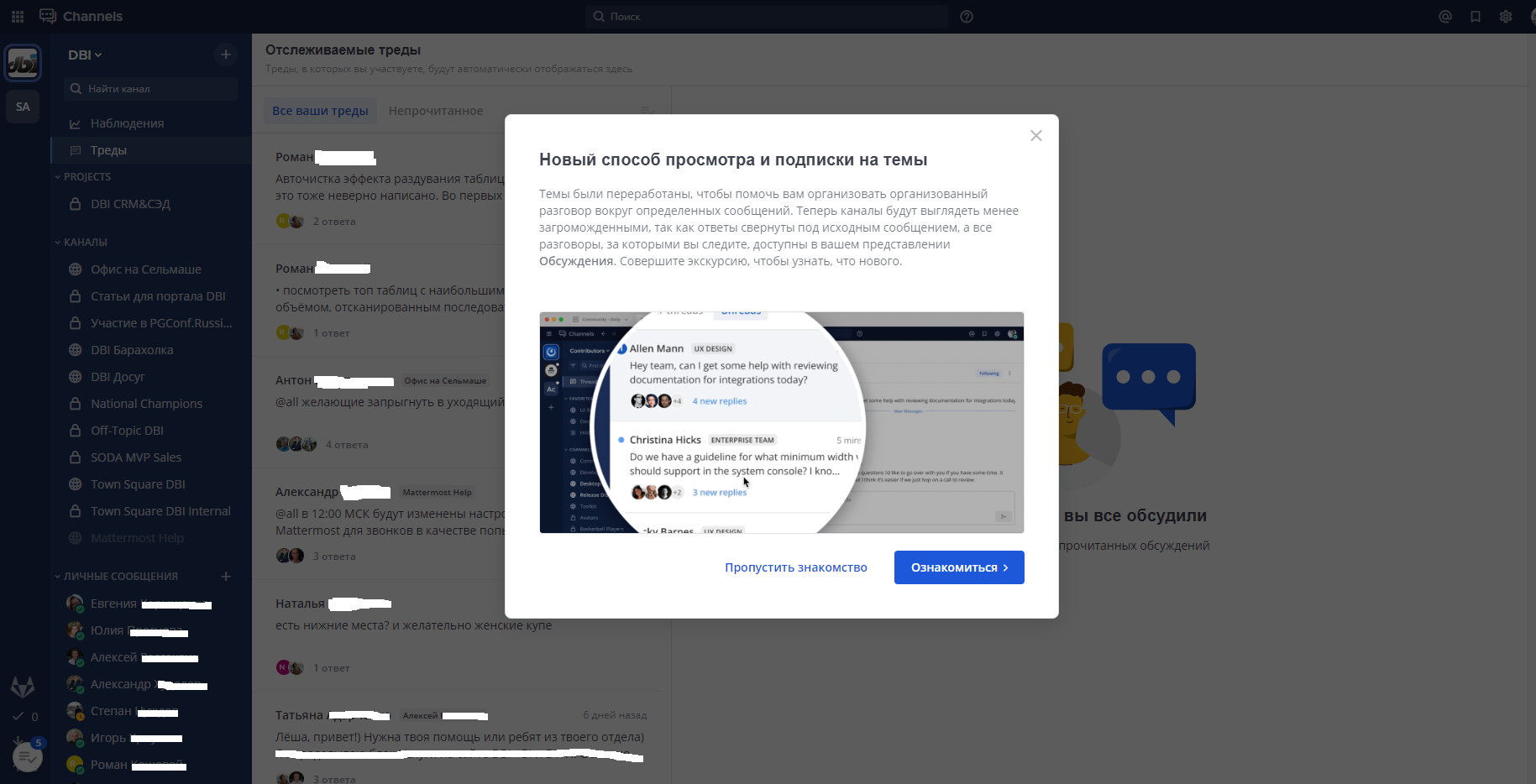
Task: Click avatar of Степан in direct messages
Action: pos(75,711)
